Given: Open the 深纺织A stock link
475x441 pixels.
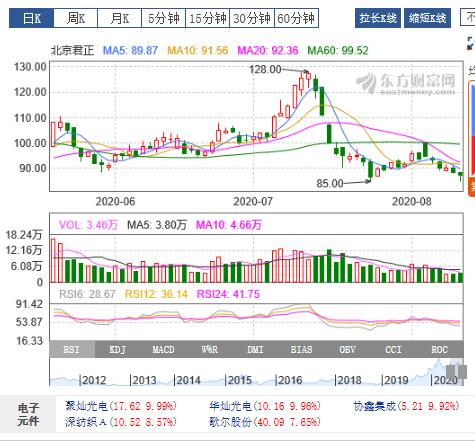Looking at the screenshot, I should coord(86,422).
